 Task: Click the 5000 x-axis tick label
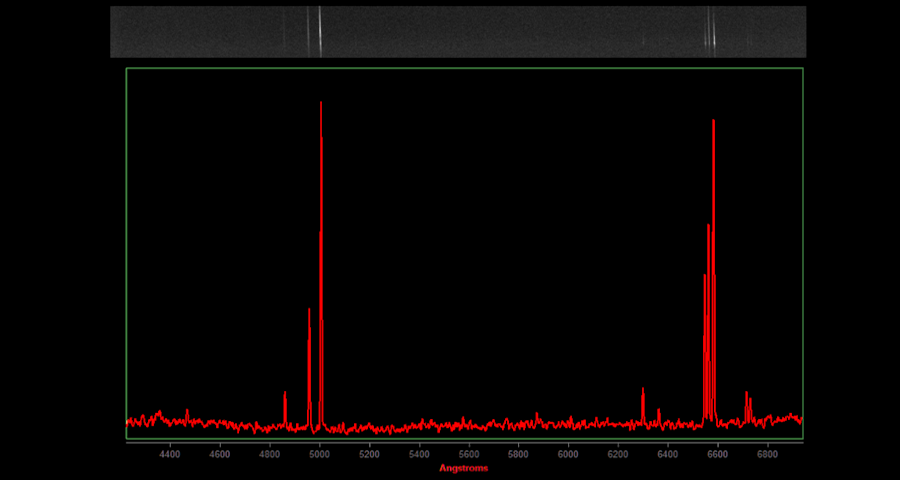[319, 454]
